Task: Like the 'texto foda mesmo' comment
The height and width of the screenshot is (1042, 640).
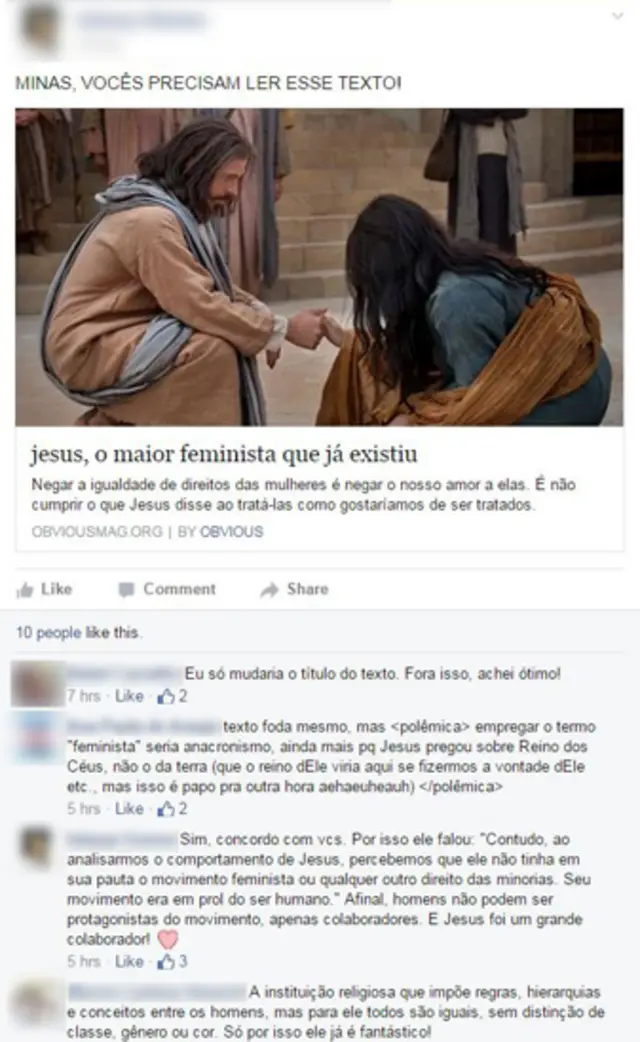Action: click(x=129, y=809)
